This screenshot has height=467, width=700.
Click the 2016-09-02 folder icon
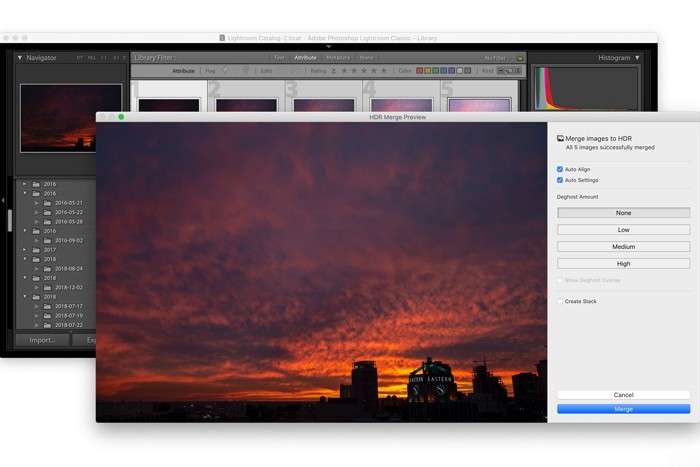click(x=47, y=240)
